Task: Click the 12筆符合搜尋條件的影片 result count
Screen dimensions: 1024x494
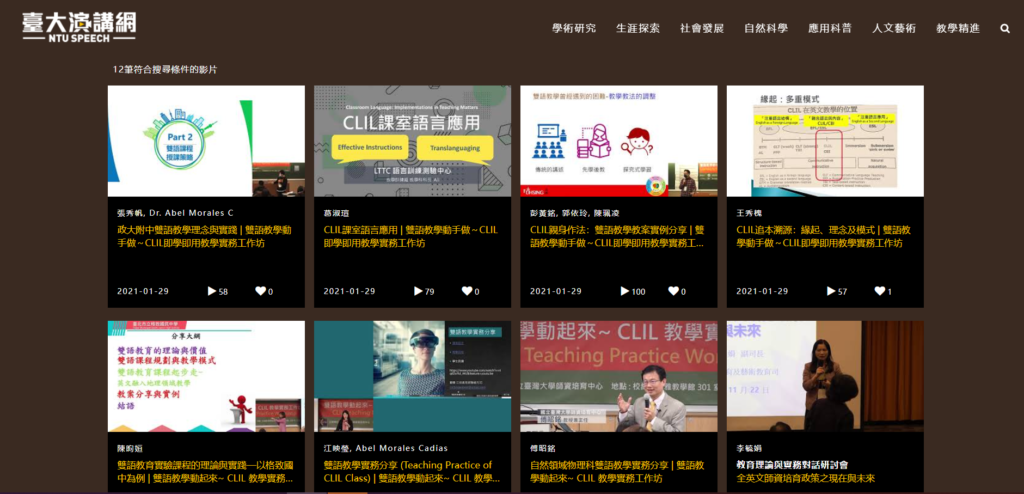Action: (x=165, y=69)
